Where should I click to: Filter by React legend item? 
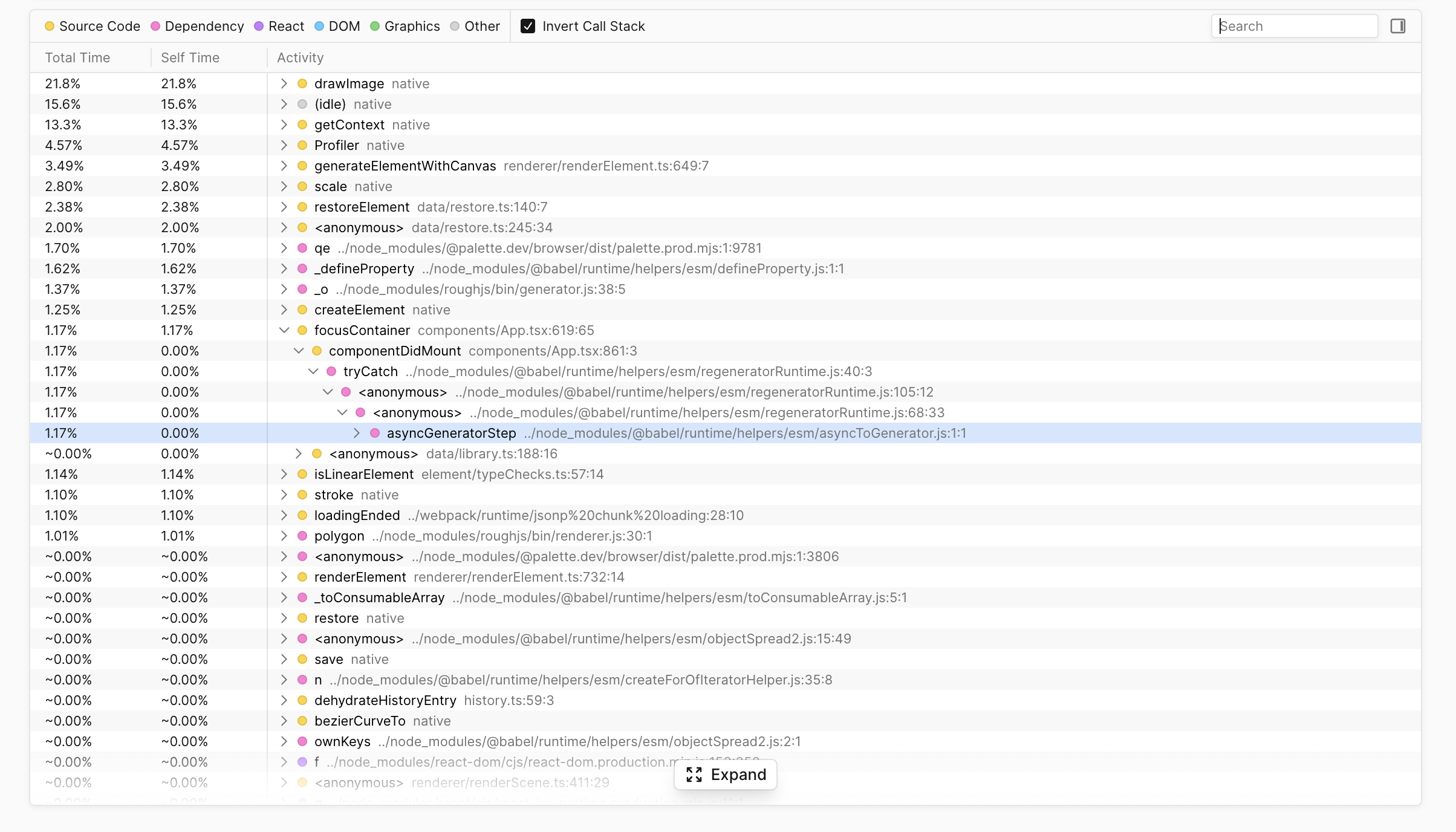coord(279,26)
